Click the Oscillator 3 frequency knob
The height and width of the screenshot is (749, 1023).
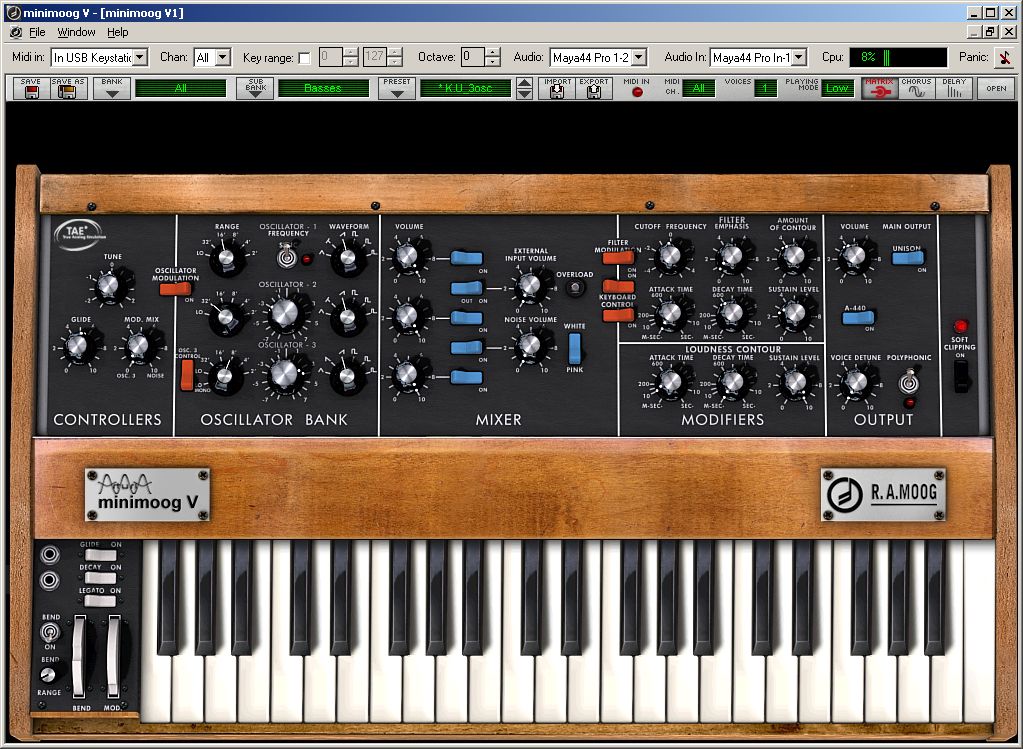click(x=284, y=373)
